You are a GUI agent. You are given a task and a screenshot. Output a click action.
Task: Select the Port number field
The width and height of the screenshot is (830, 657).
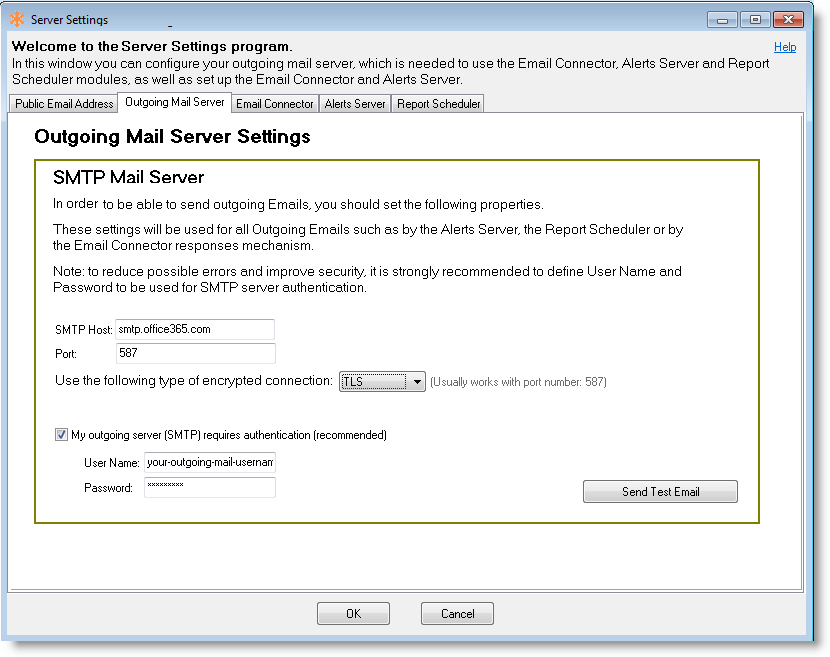tap(195, 354)
